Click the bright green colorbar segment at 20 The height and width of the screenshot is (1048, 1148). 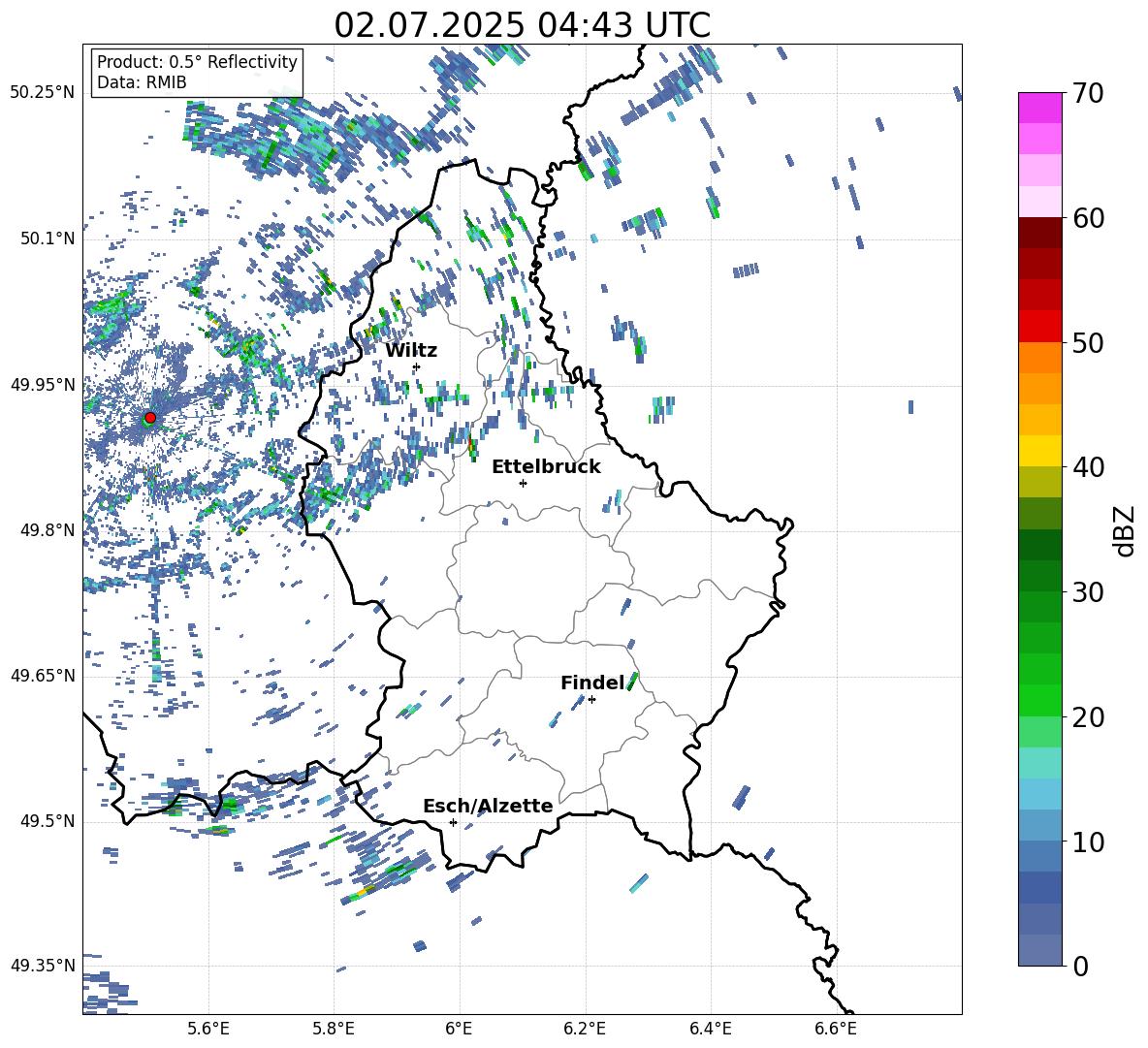[x=1039, y=700]
